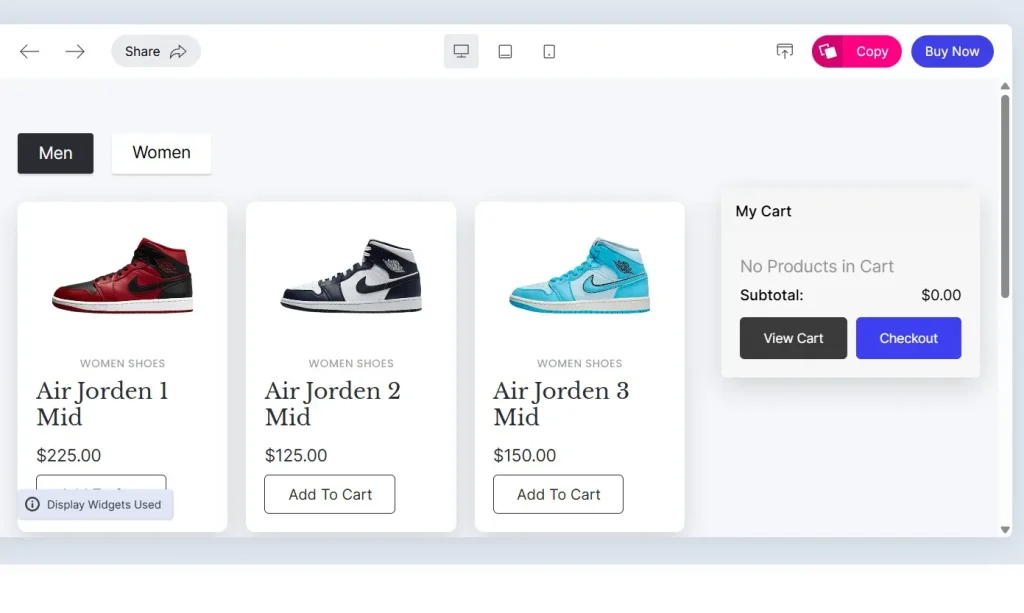Add Air Jorden 2 Mid to cart
The image size is (1024, 613).
[330, 494]
